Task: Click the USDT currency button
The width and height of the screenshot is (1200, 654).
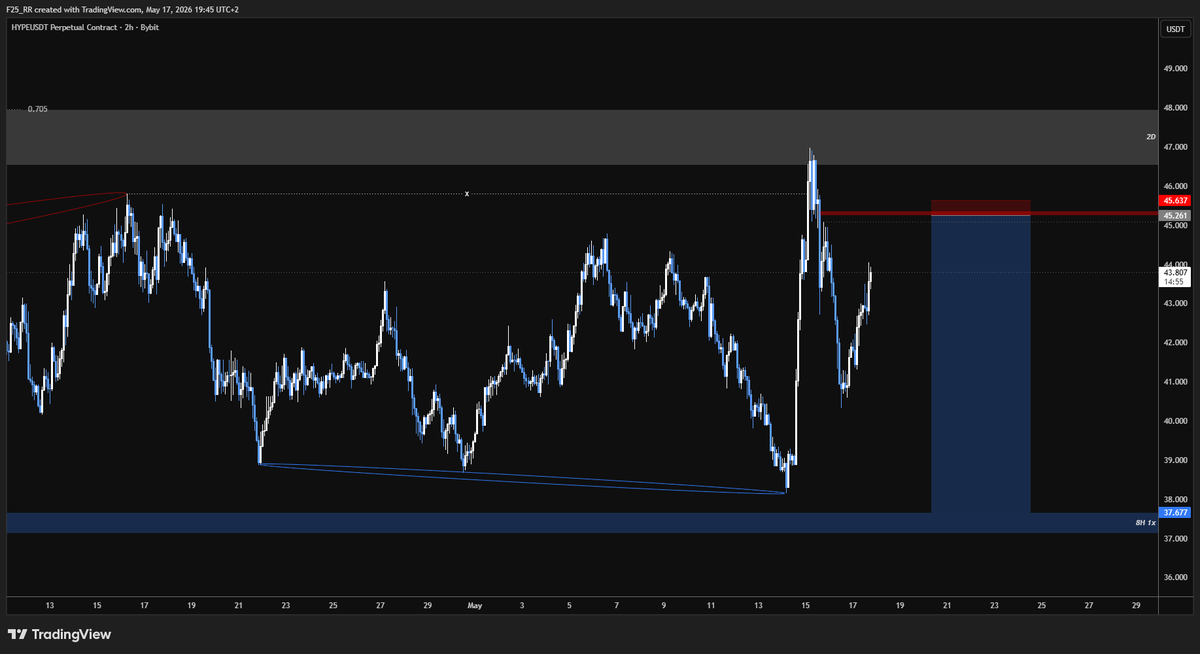Action: pyautogui.click(x=1174, y=29)
